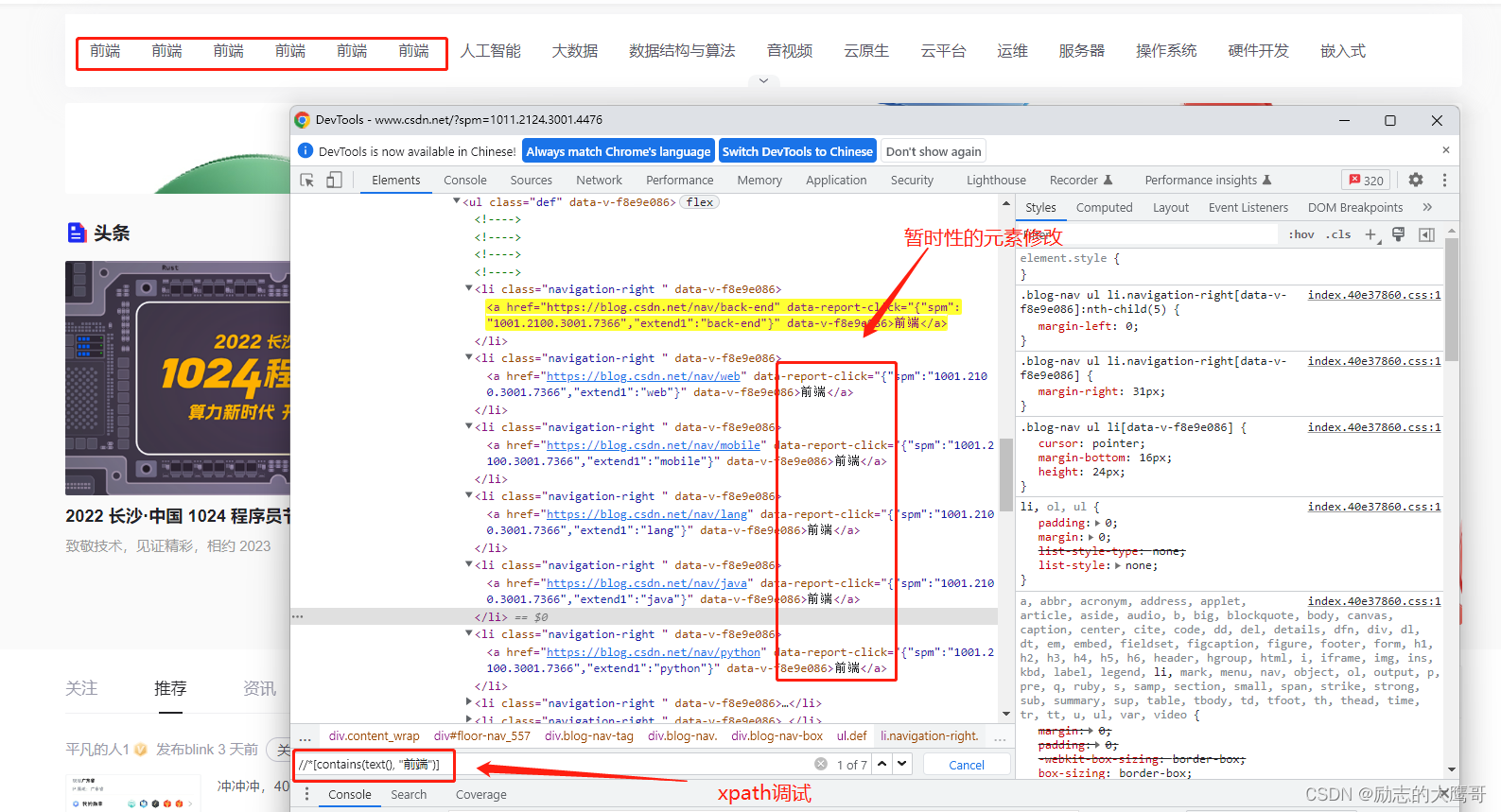Activate the inspect element picker icon
The width and height of the screenshot is (1501, 812).
[x=306, y=180]
